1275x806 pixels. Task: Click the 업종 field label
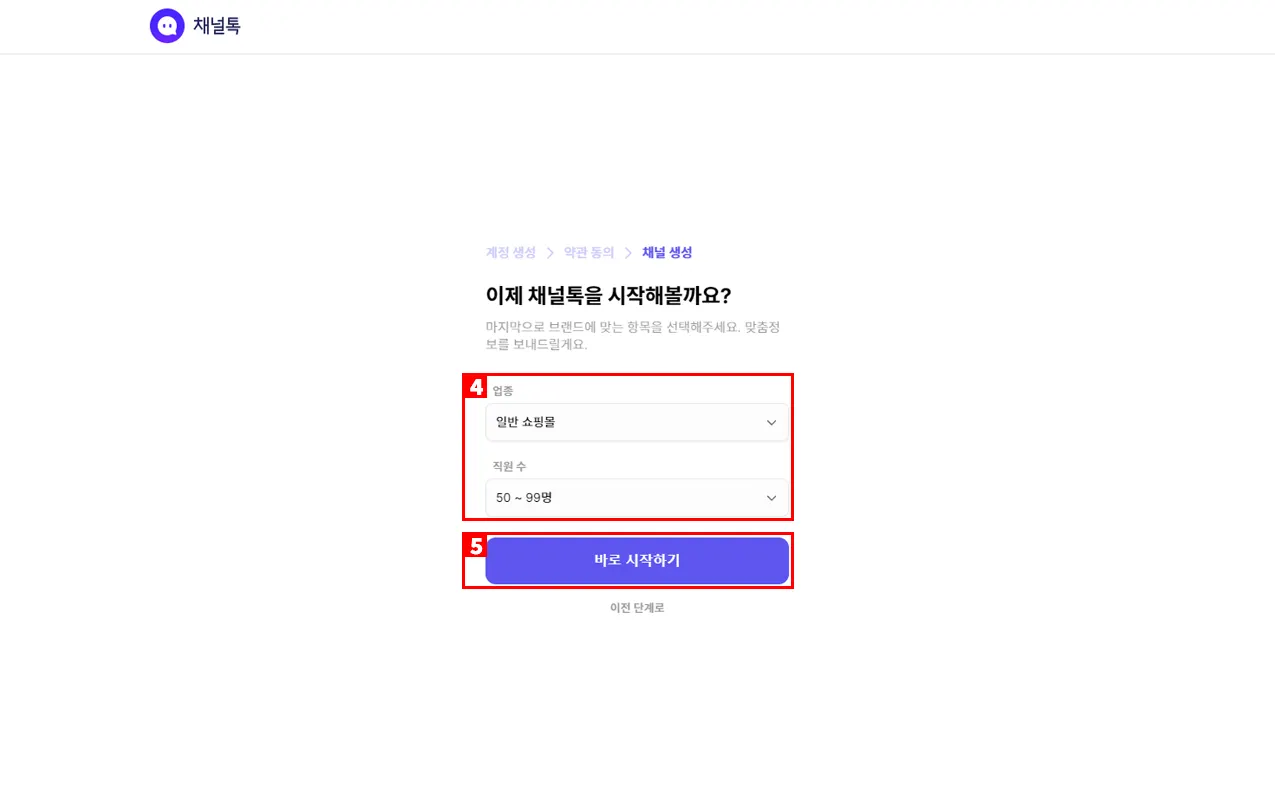[503, 391]
